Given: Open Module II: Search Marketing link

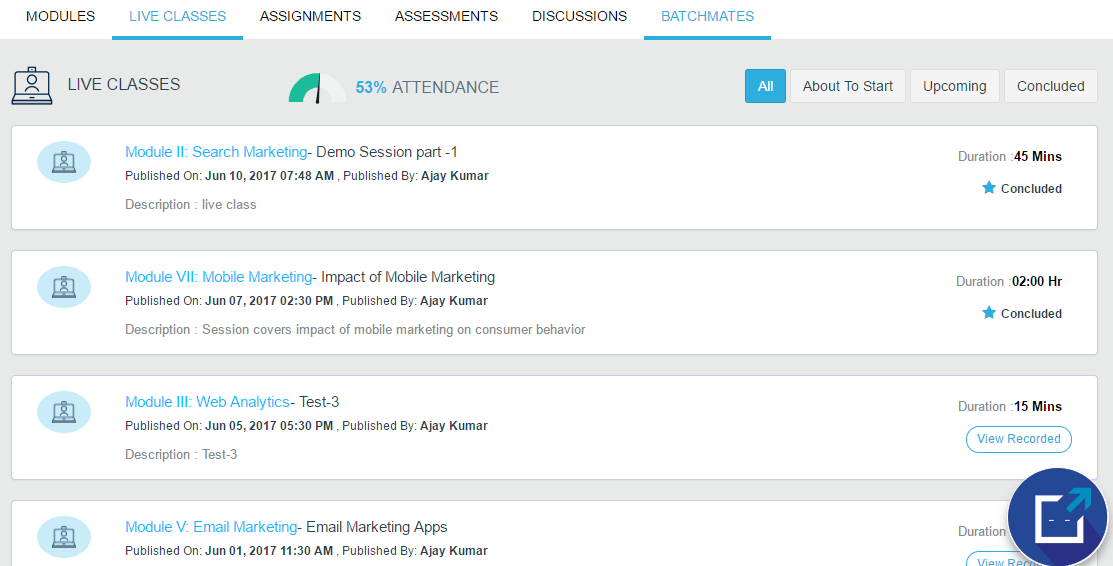Looking at the screenshot, I should click(216, 152).
